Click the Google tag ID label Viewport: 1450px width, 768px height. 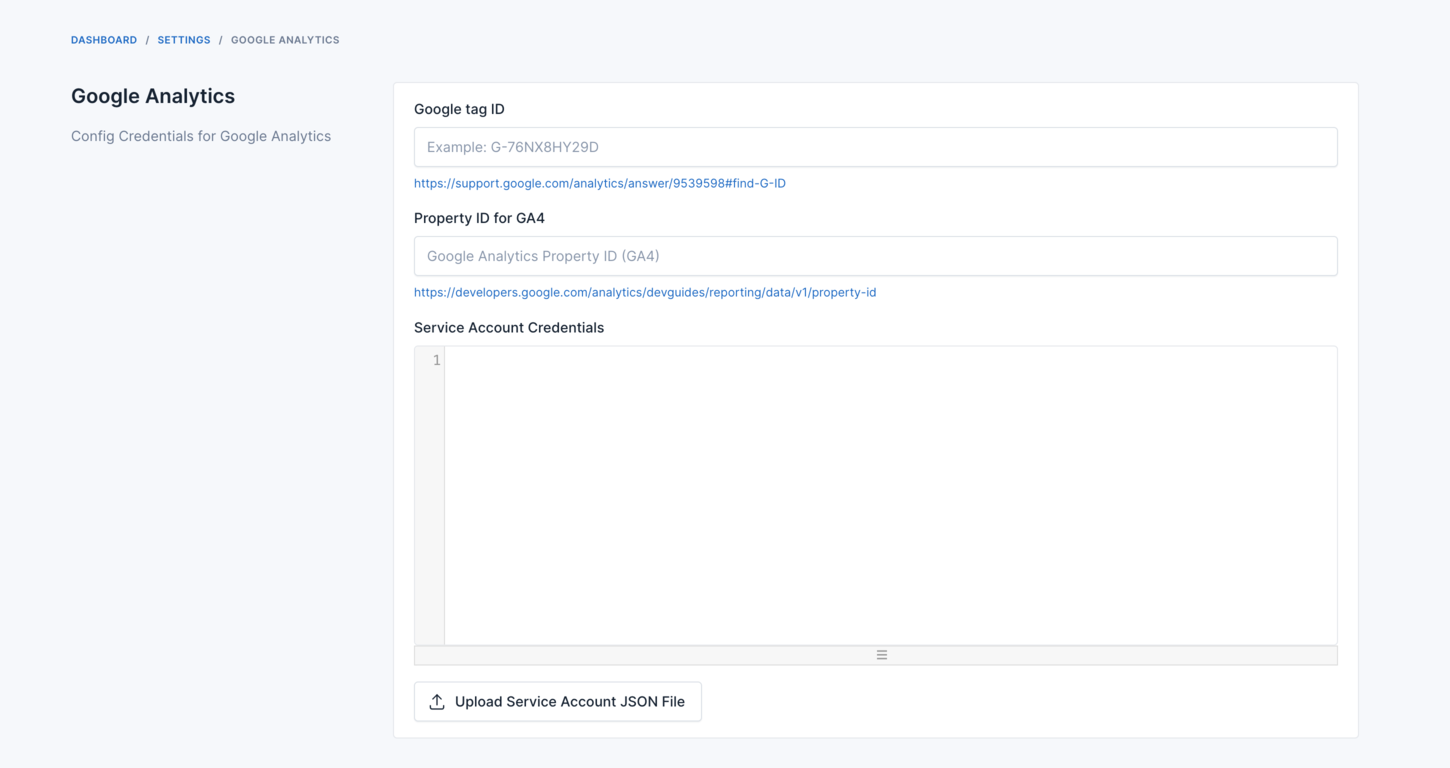(x=459, y=109)
